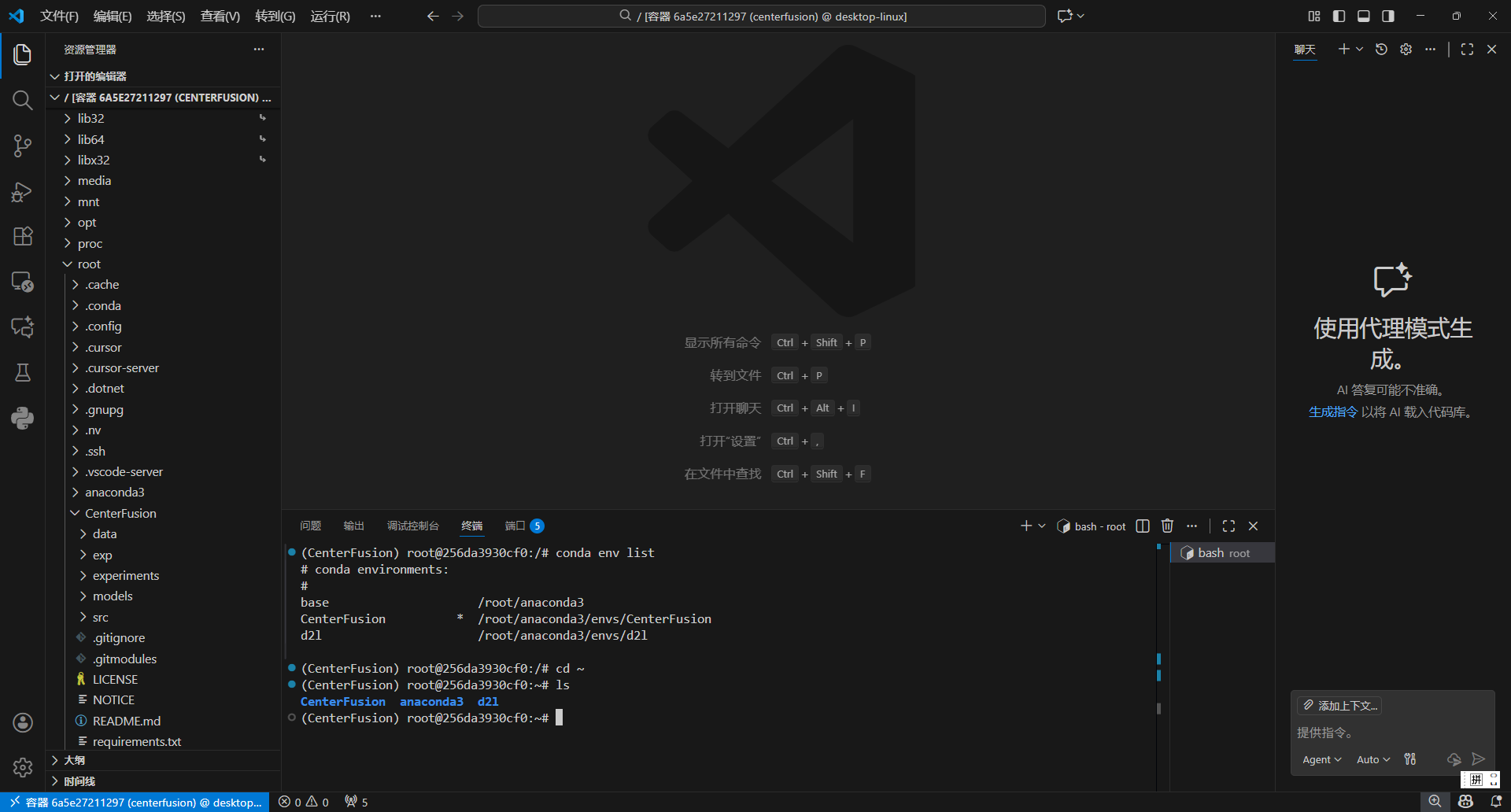Image resolution: width=1511 pixels, height=812 pixels.
Task: Open the 查看(V) menu
Action: pos(220,16)
